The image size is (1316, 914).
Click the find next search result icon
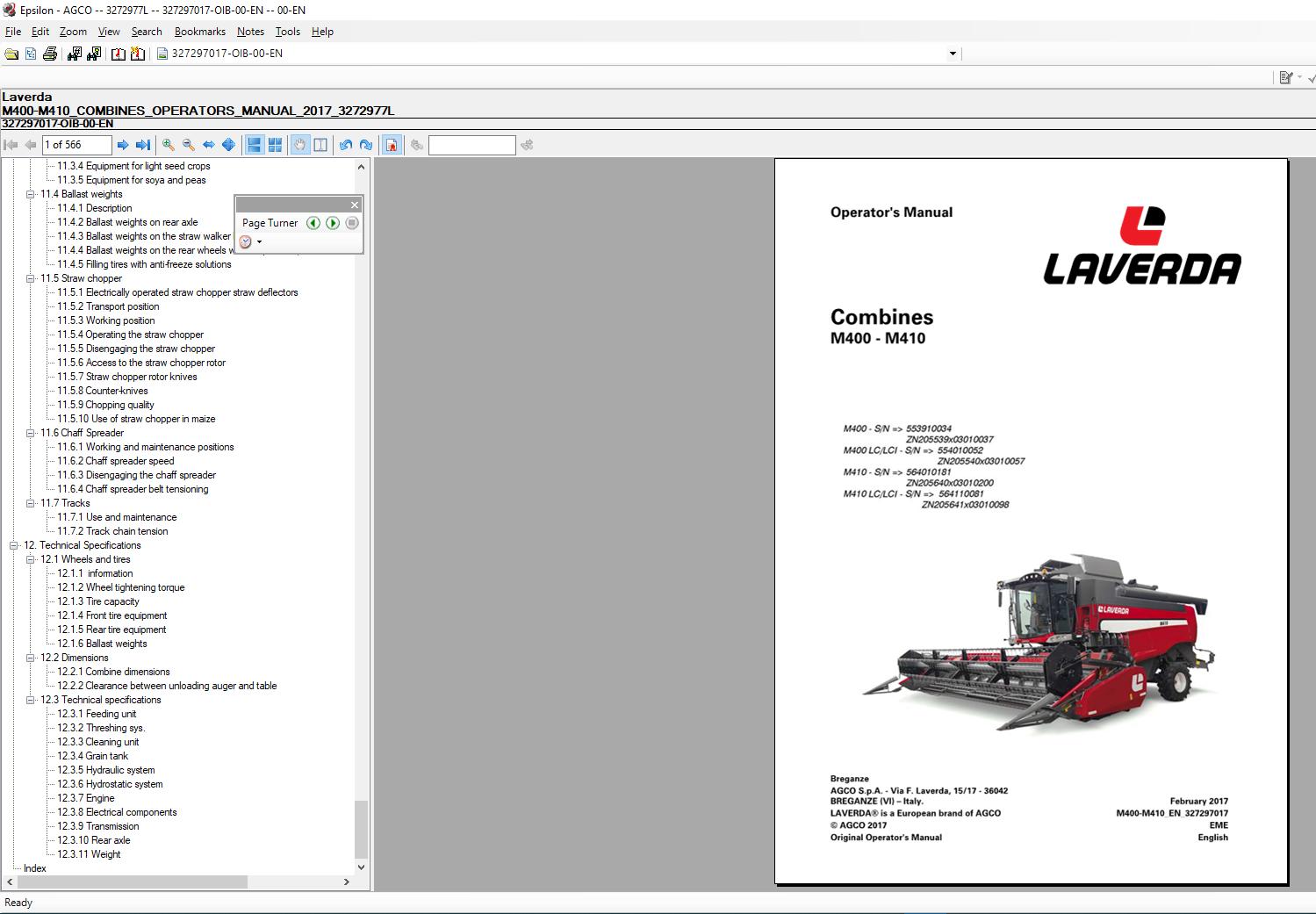click(527, 145)
